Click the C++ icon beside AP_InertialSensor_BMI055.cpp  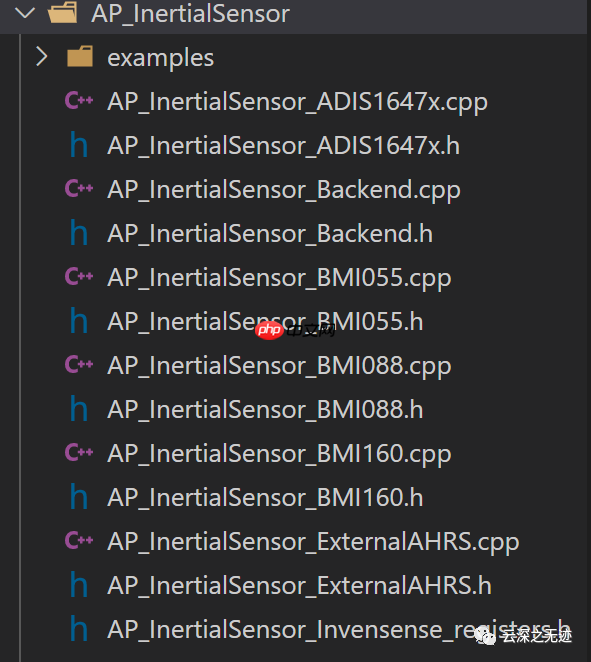click(79, 277)
